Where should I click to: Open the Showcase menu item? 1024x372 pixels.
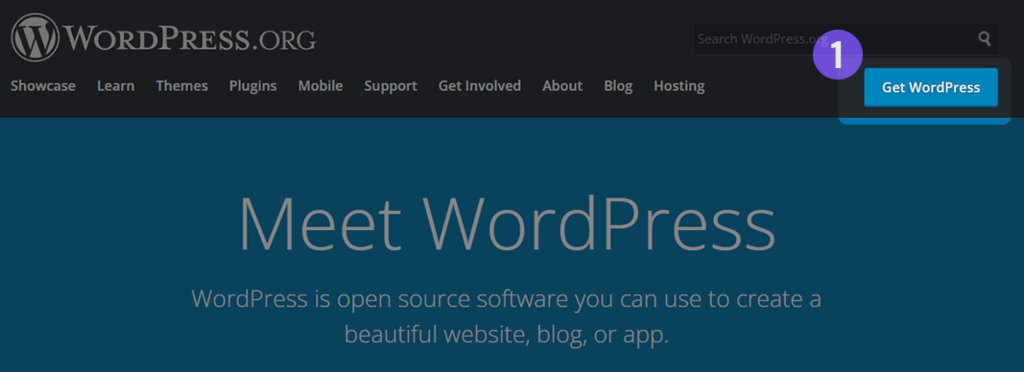coord(43,86)
